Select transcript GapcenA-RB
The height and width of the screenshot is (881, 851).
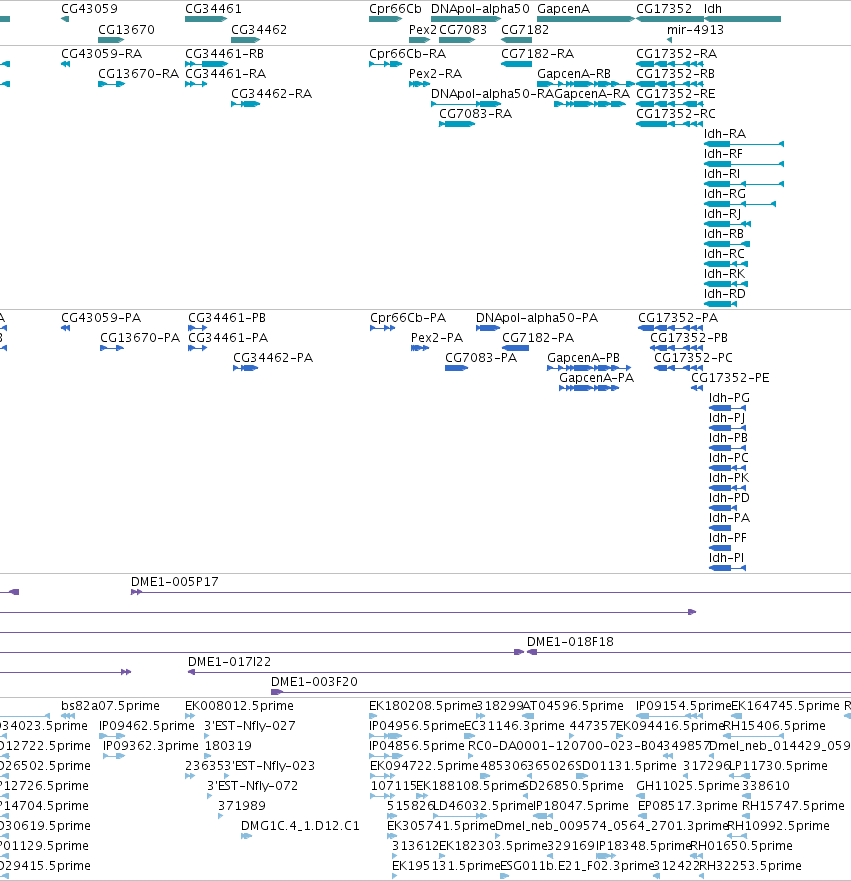pos(574,74)
